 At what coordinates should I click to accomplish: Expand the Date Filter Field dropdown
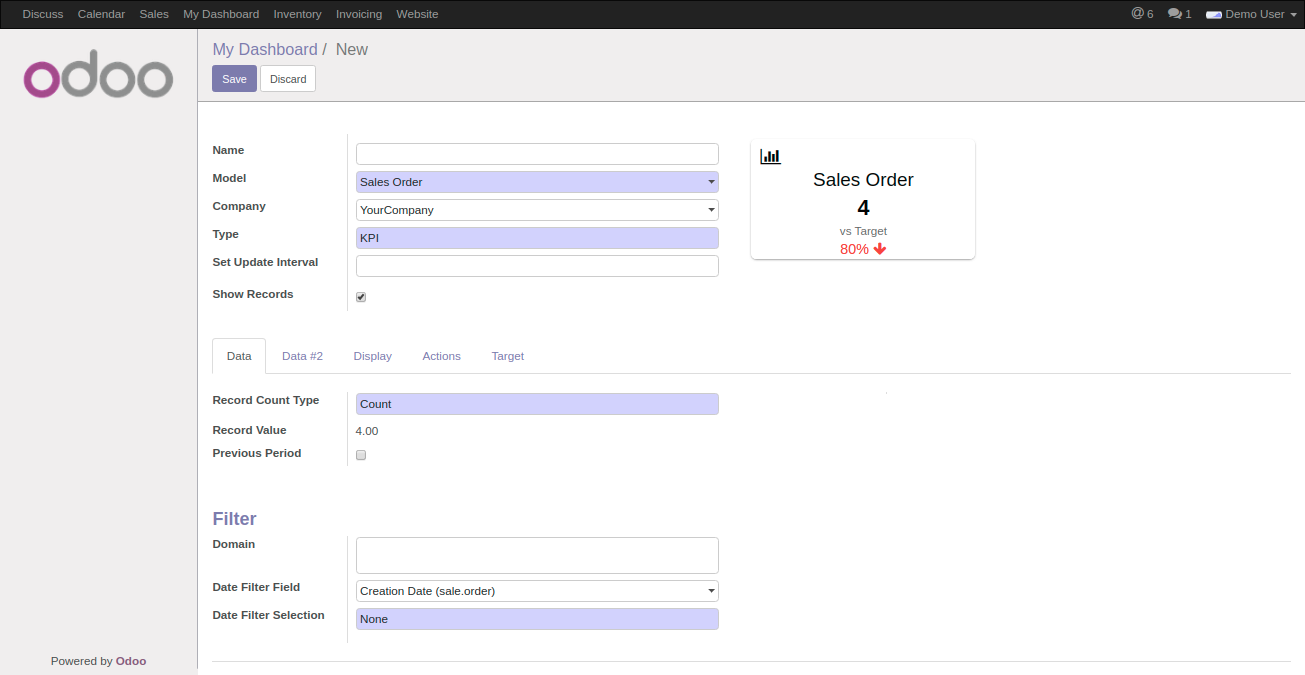(537, 591)
